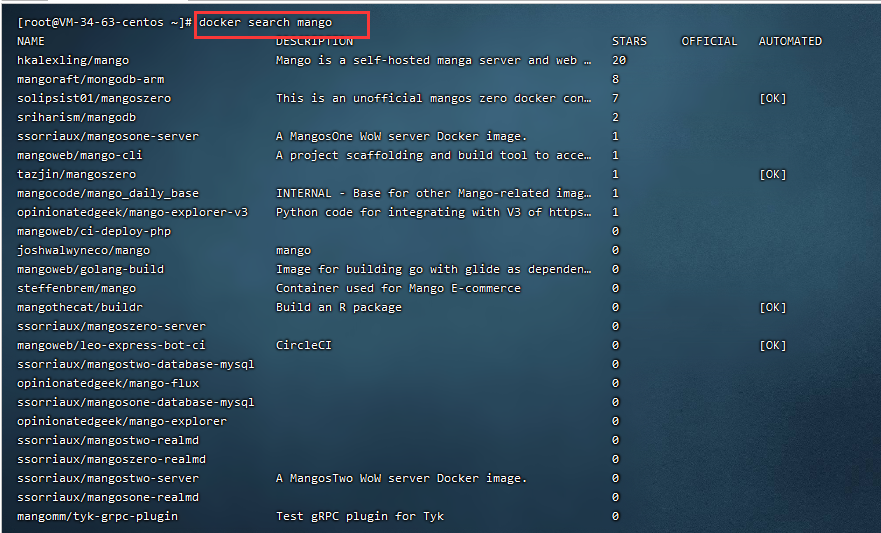
Task: Click the shell prompt [root@VM-34-63-centos ~]#
Action: 105,22
